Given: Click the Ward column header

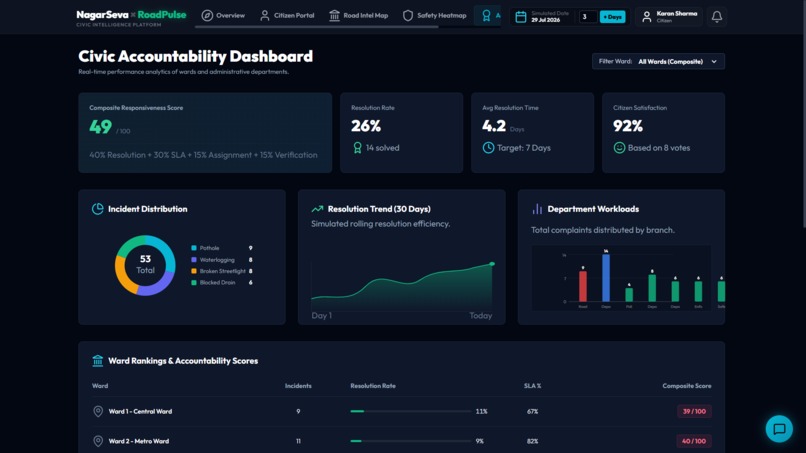Looking at the screenshot, I should pos(100,386).
